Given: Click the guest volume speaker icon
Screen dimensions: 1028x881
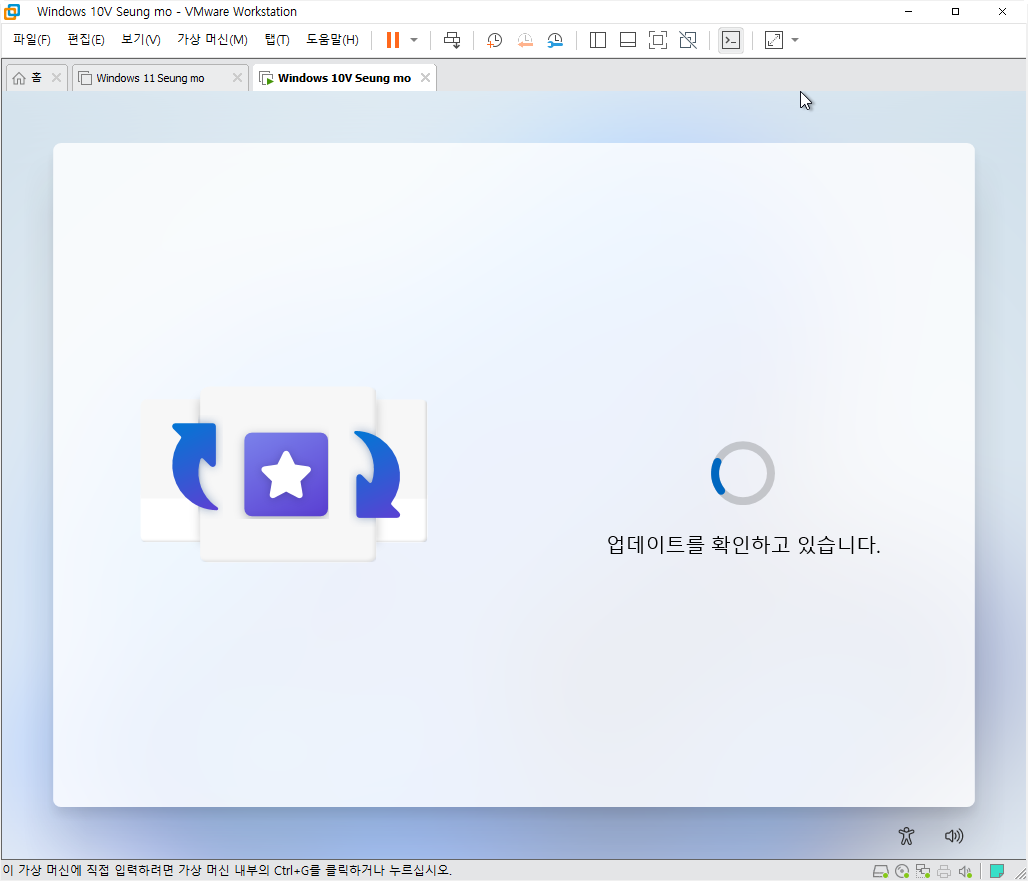Looking at the screenshot, I should [x=954, y=836].
